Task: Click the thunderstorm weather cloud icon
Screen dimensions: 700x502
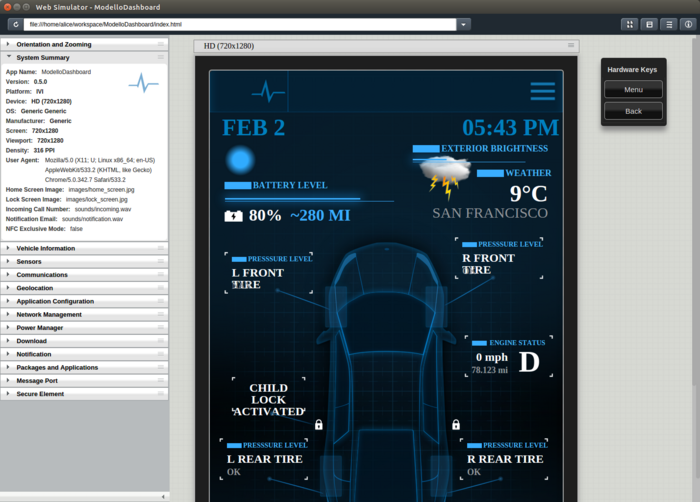Action: [446, 177]
